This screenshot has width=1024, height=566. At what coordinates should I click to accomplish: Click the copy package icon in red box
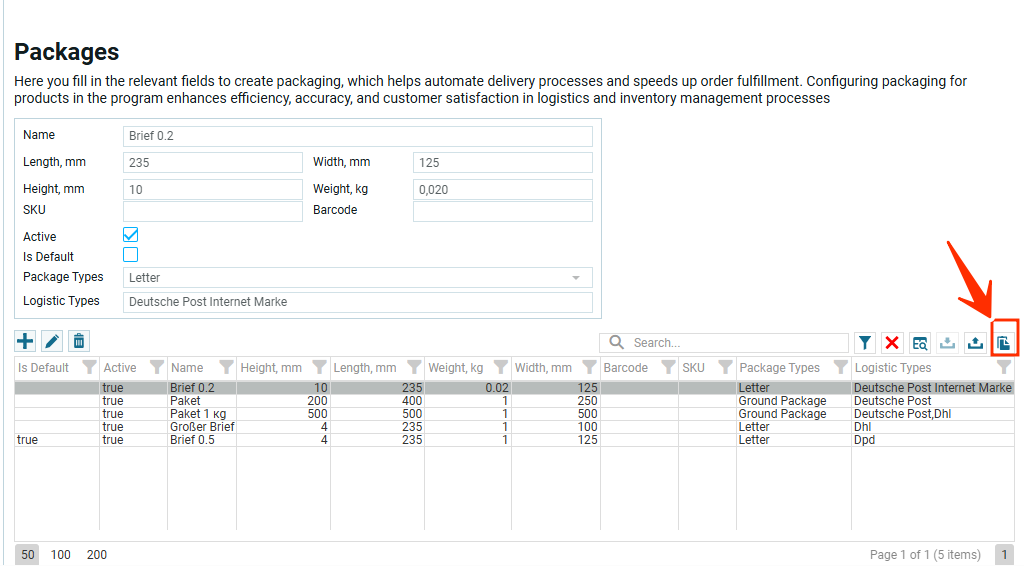(1004, 343)
